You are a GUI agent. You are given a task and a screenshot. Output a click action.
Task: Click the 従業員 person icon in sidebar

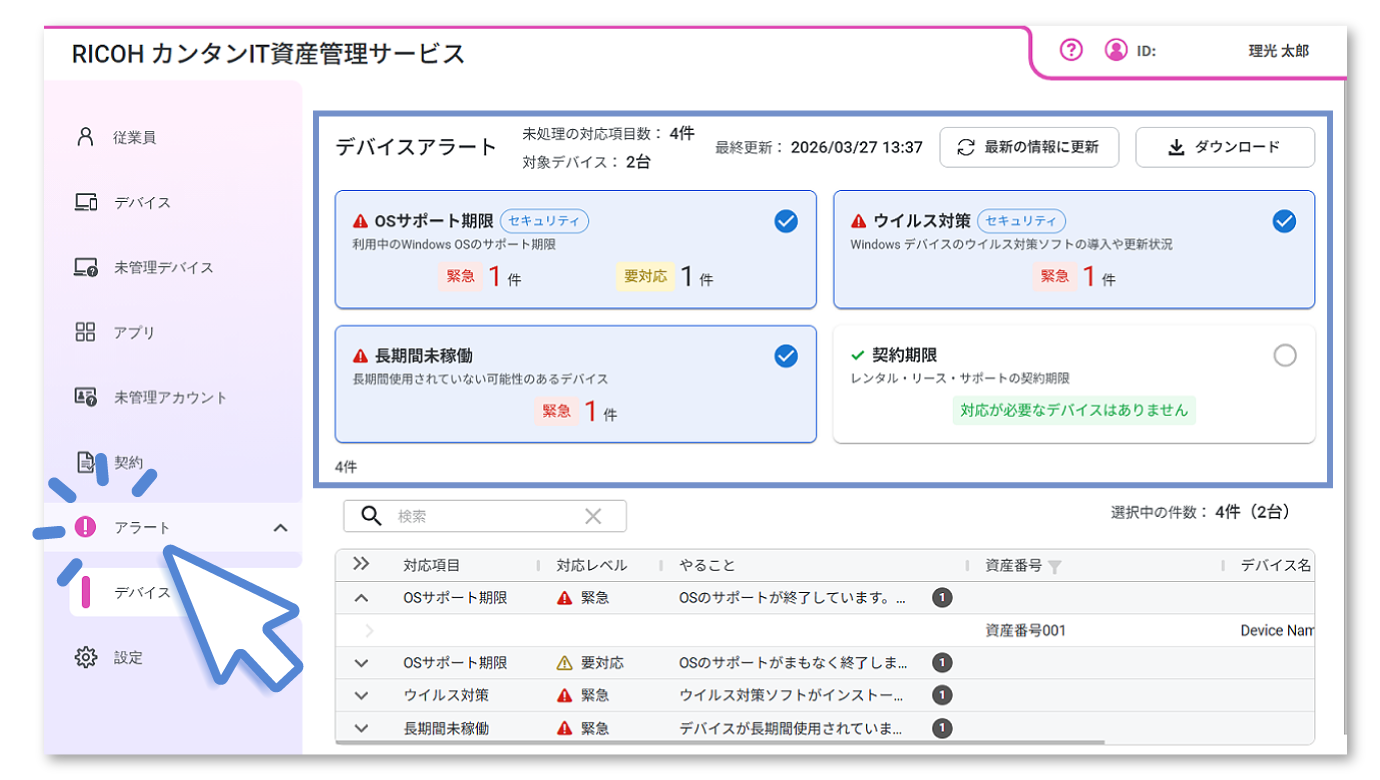86,137
